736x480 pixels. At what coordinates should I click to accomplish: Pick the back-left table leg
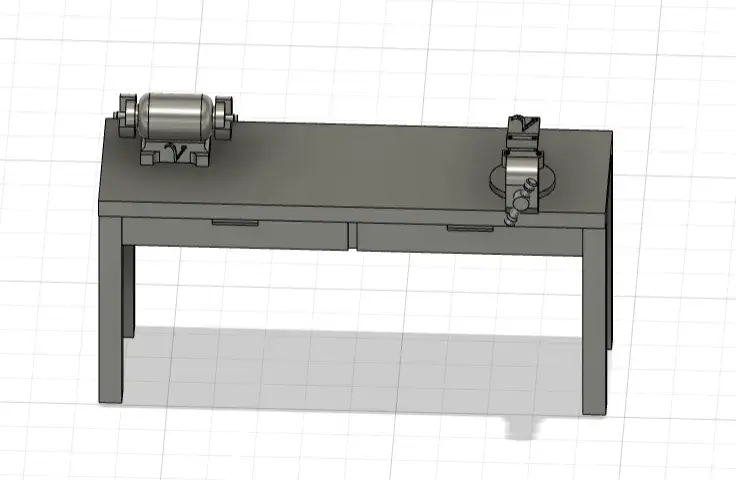click(x=128, y=291)
